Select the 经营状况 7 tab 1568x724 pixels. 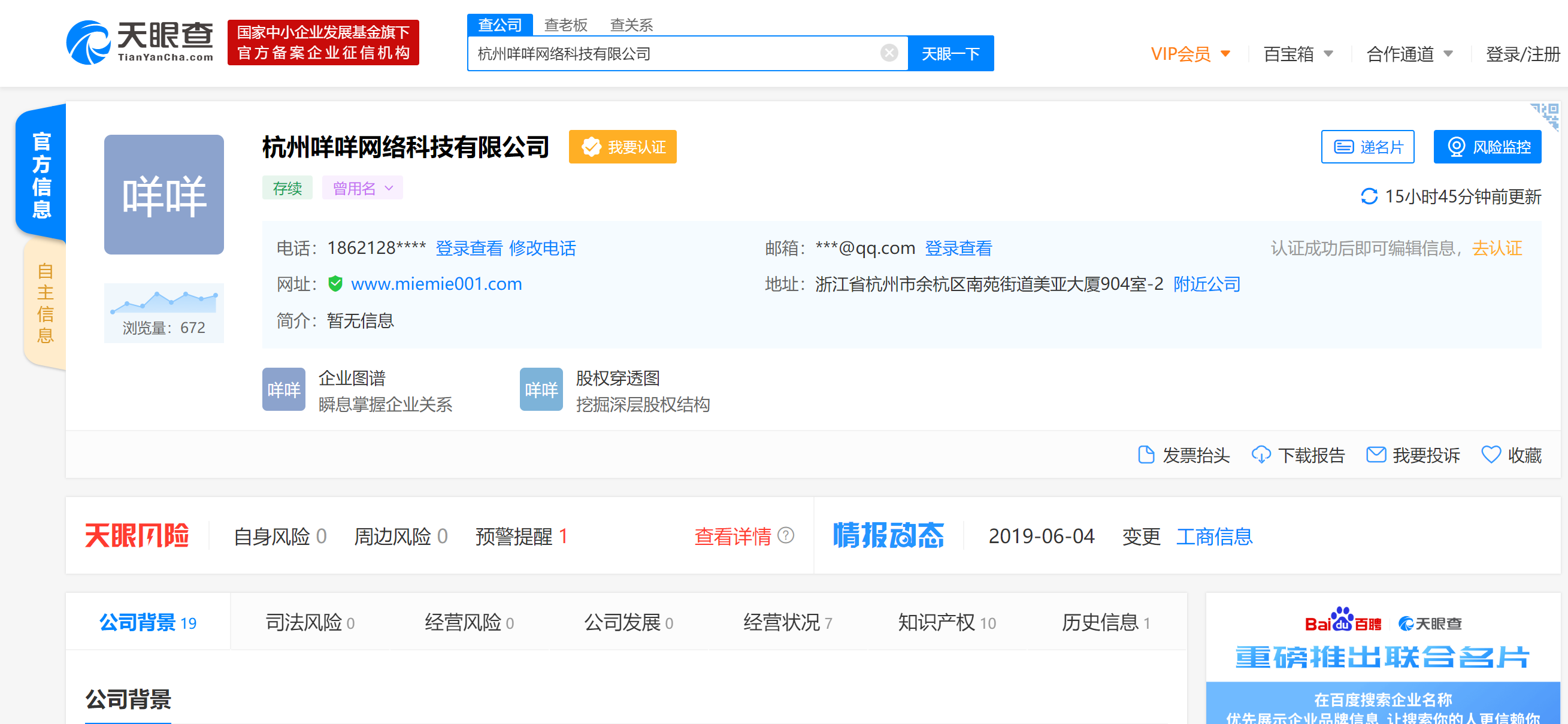(x=788, y=622)
